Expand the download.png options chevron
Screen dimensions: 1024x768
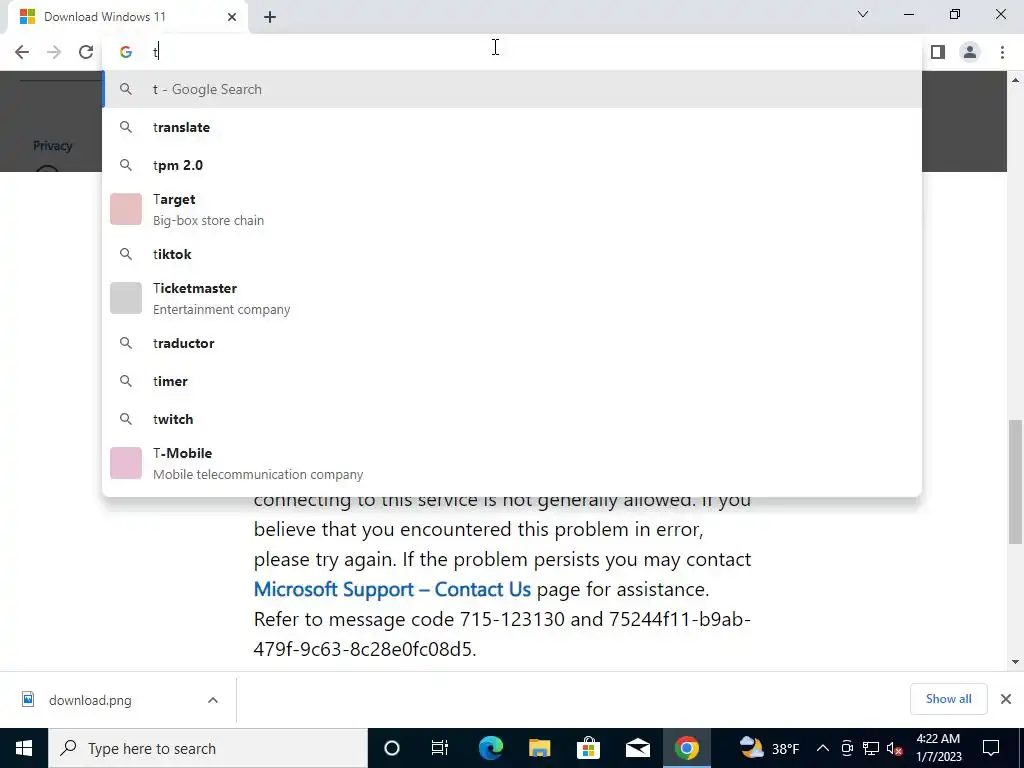point(213,700)
